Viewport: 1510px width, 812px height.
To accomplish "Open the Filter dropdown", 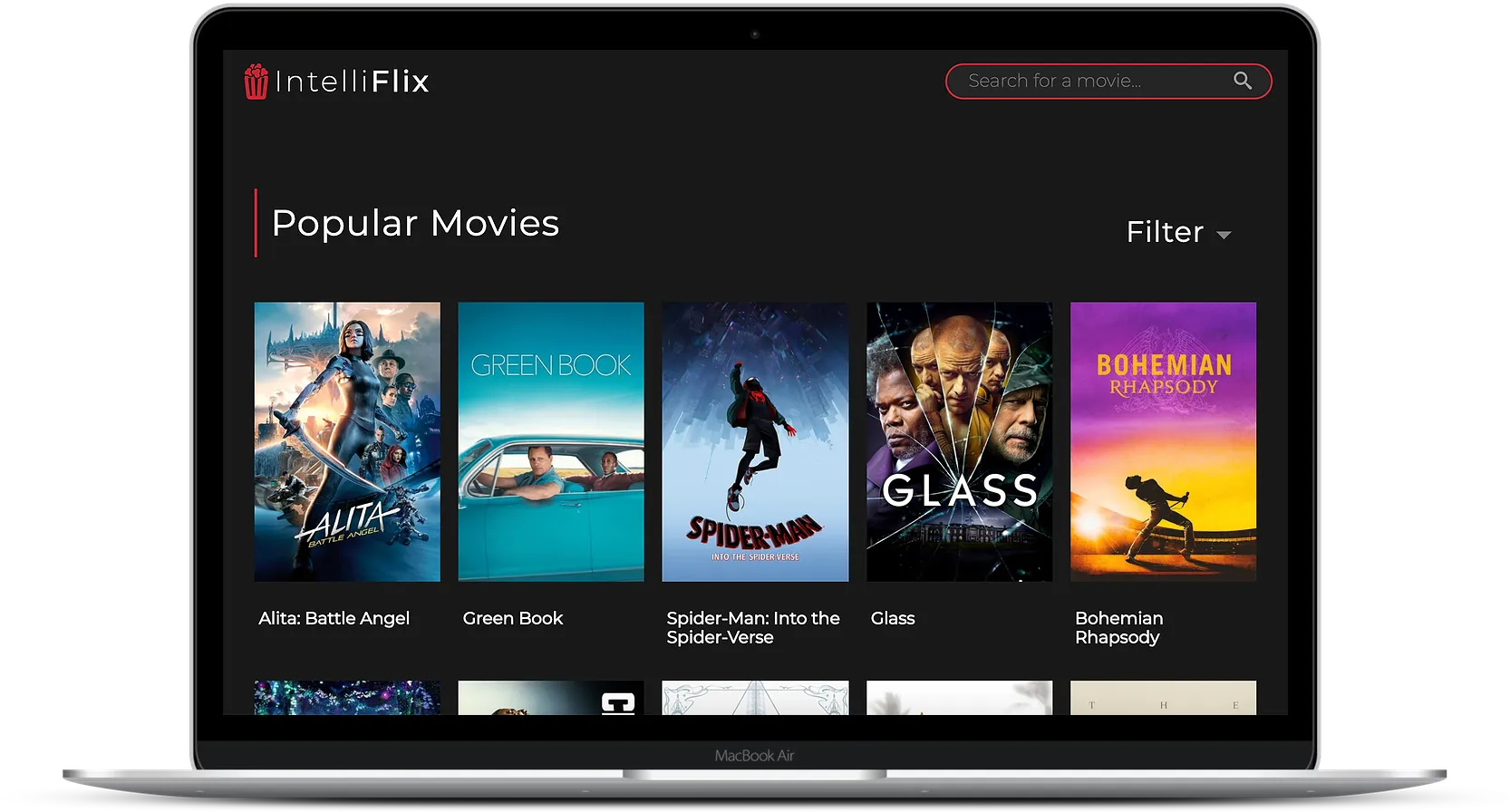I will [1178, 232].
